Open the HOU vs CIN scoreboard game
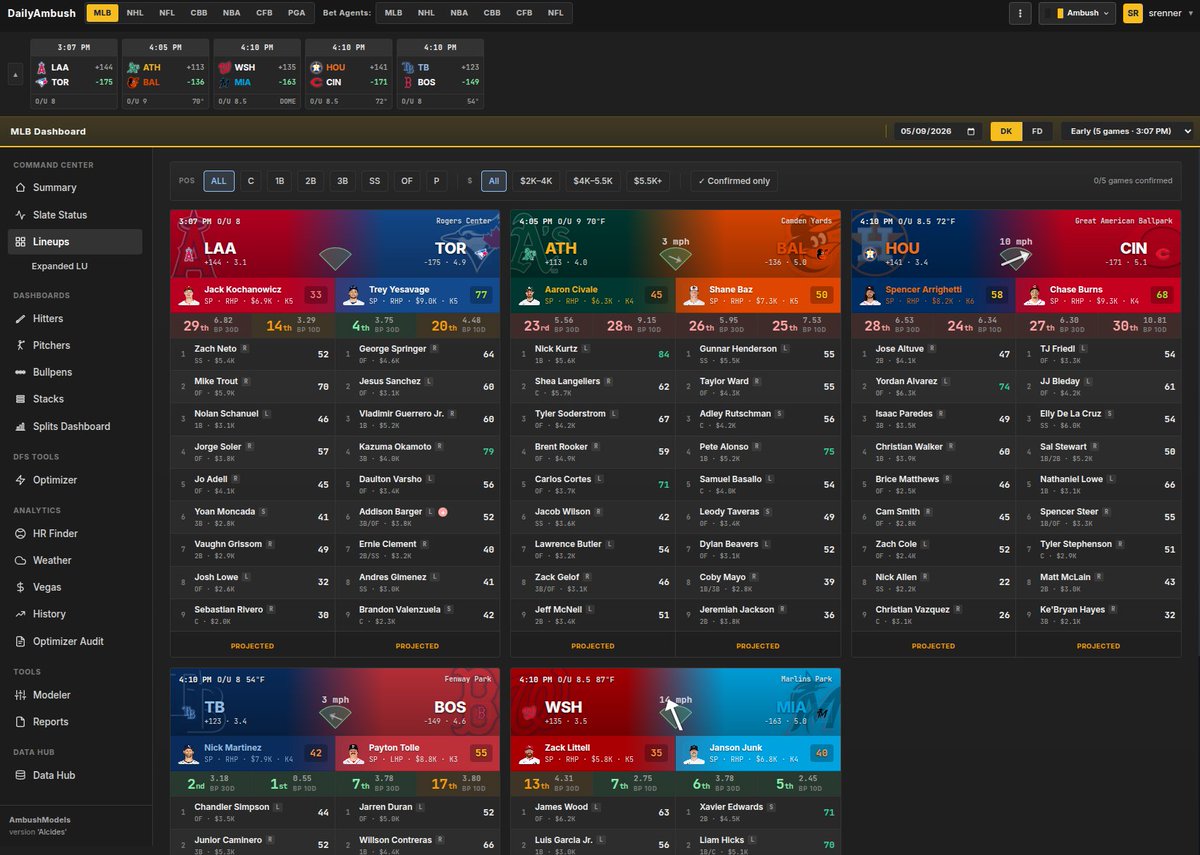Viewport: 1200px width, 855px height. (x=348, y=74)
